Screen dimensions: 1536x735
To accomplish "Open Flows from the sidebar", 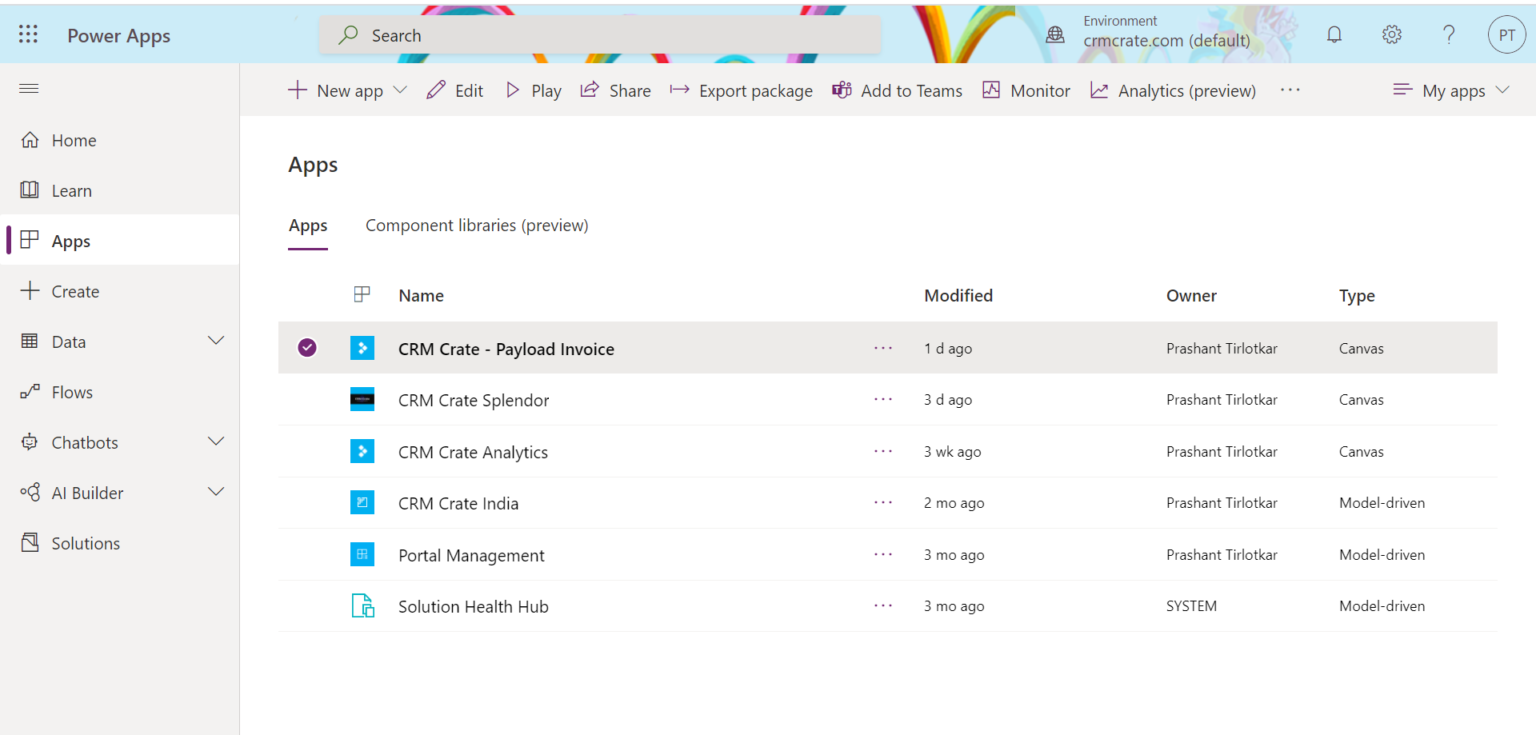I will 73,391.
